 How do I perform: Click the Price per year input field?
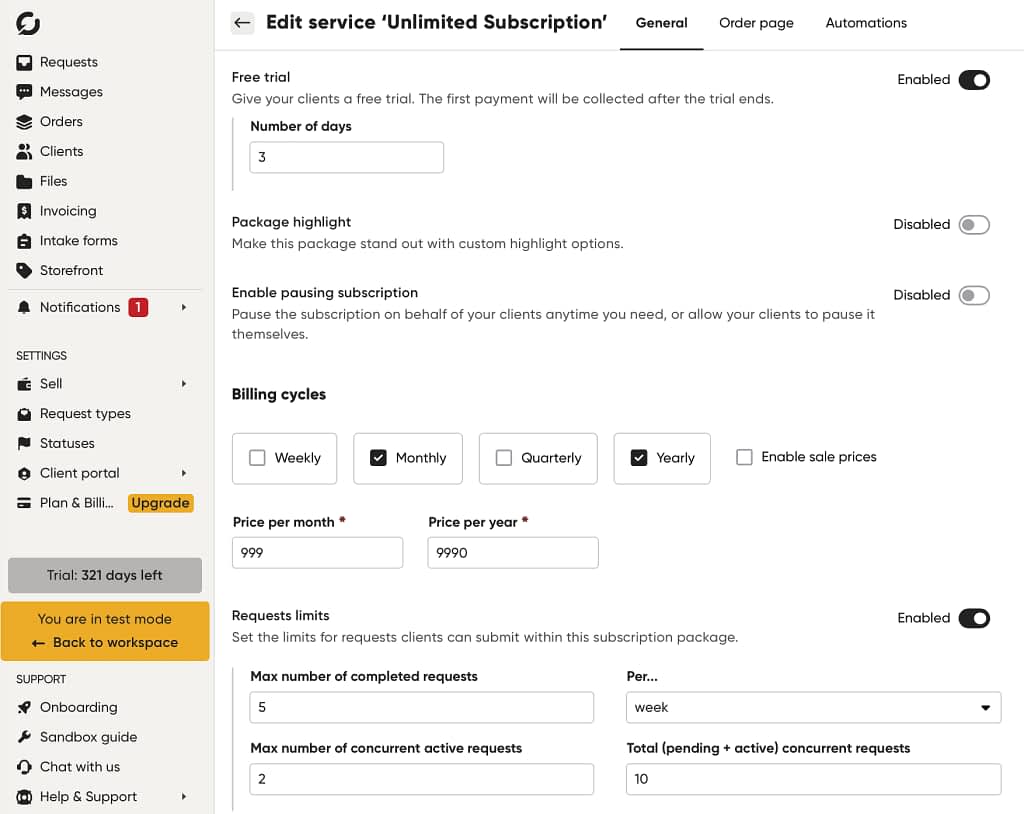point(513,553)
